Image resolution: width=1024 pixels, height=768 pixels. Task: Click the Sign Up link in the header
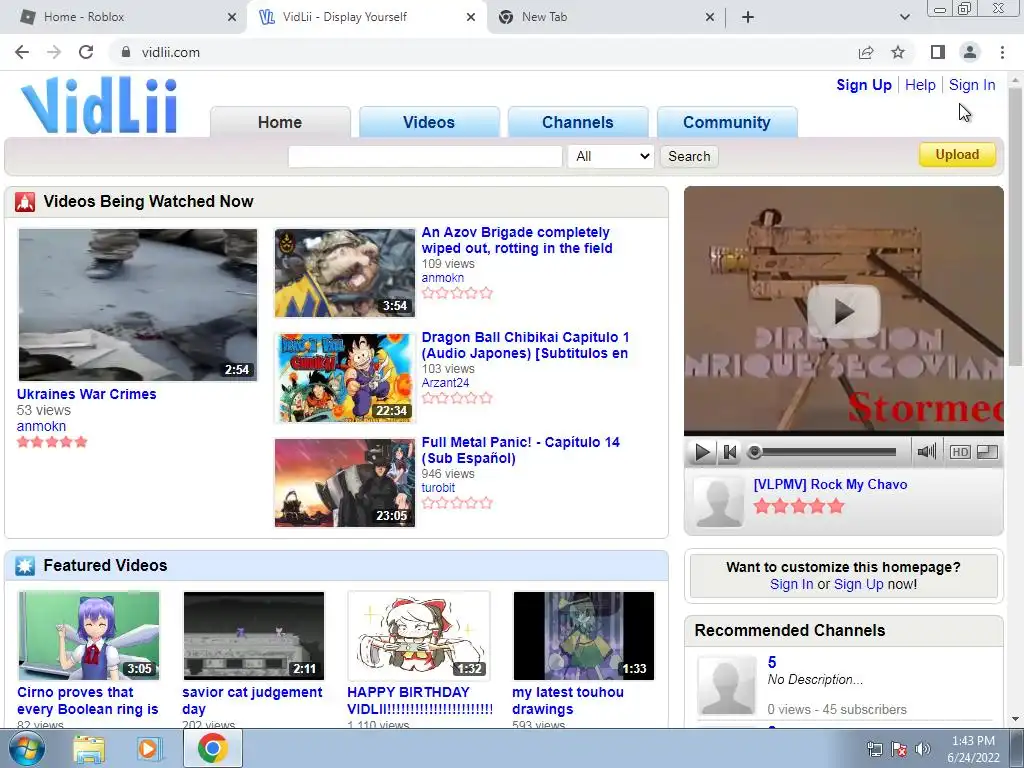864,85
